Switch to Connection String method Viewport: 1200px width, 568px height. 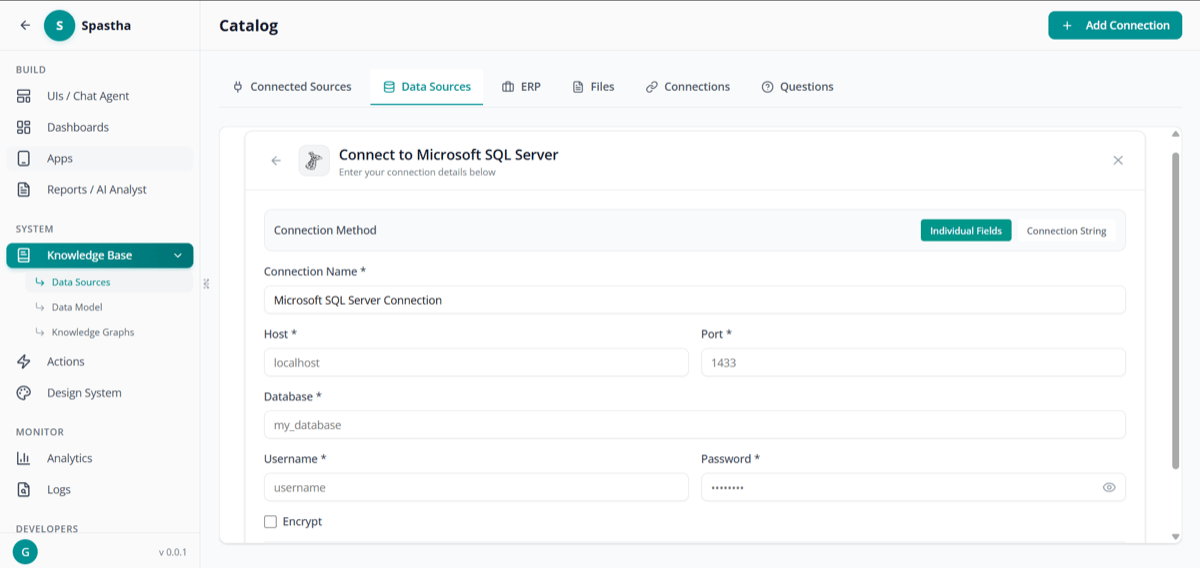coord(1067,231)
